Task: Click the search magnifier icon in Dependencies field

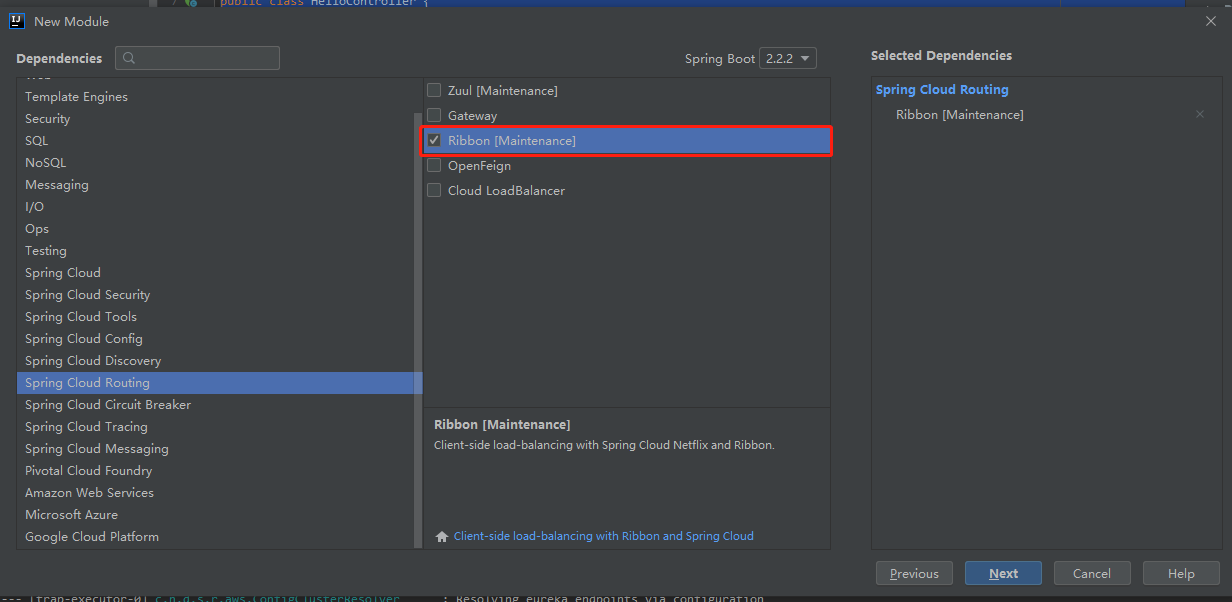Action: (x=130, y=58)
